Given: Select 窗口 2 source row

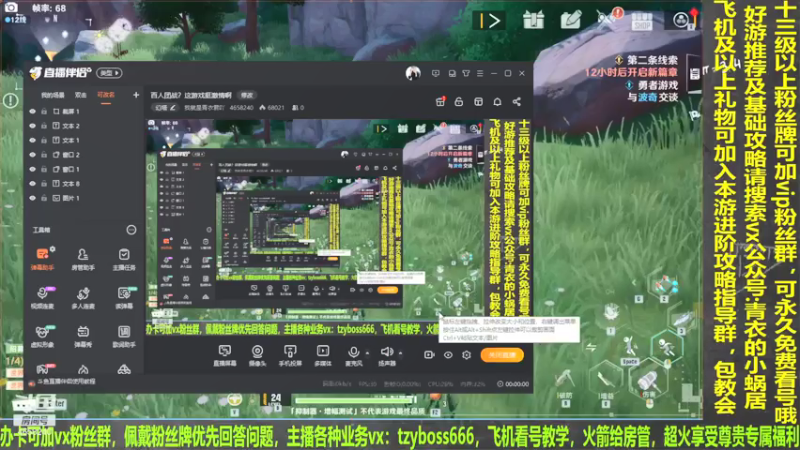Looking at the screenshot, I should pos(84,155).
